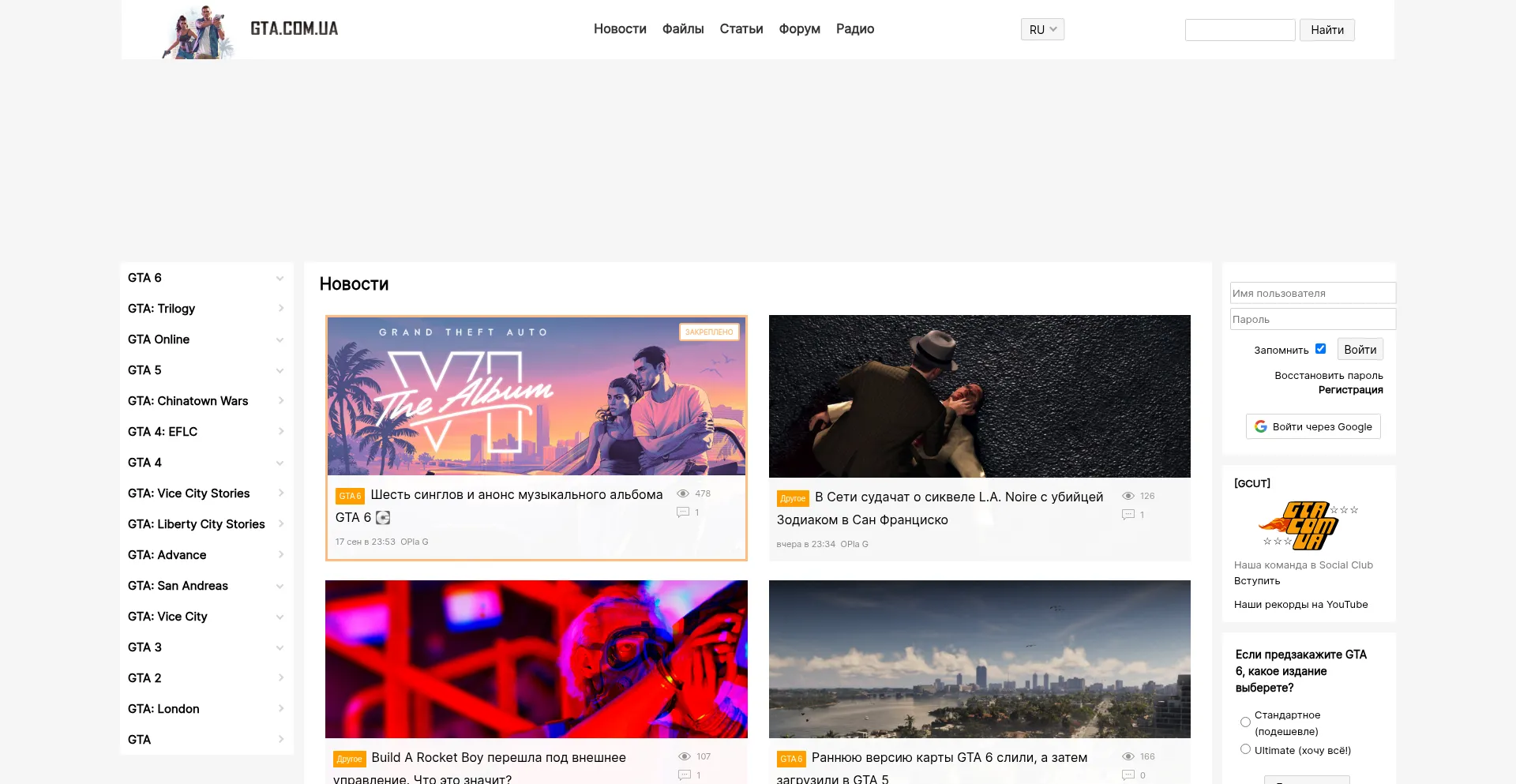Viewport: 1516px width, 784px height.
Task: Expand the GTA 3 sidebar section
Action: tap(280, 647)
